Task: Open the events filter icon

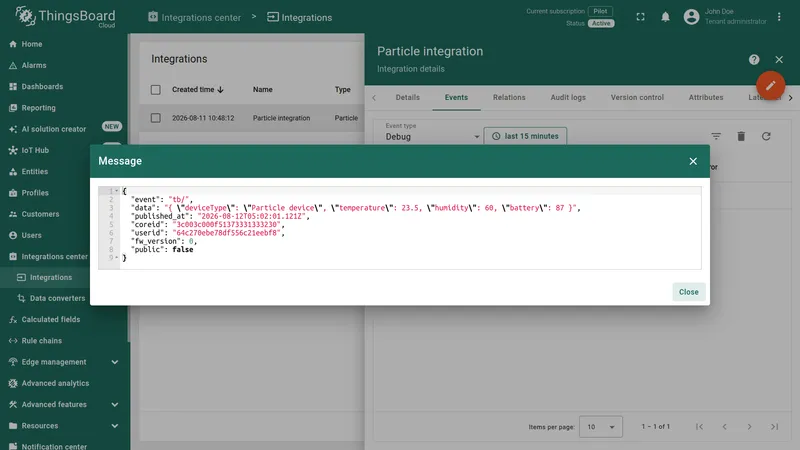Action: coord(716,136)
